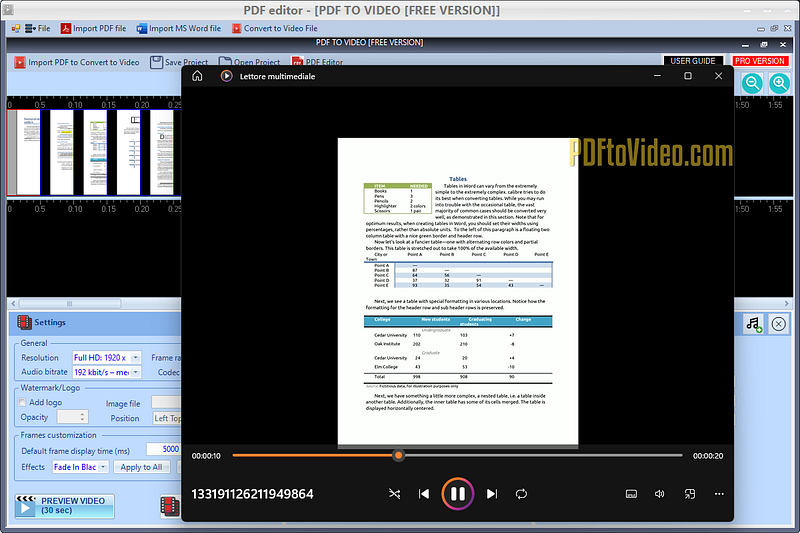Screen dimensions: 800x533
Task: Open the logo Position dropdown
Action: click(x=167, y=418)
